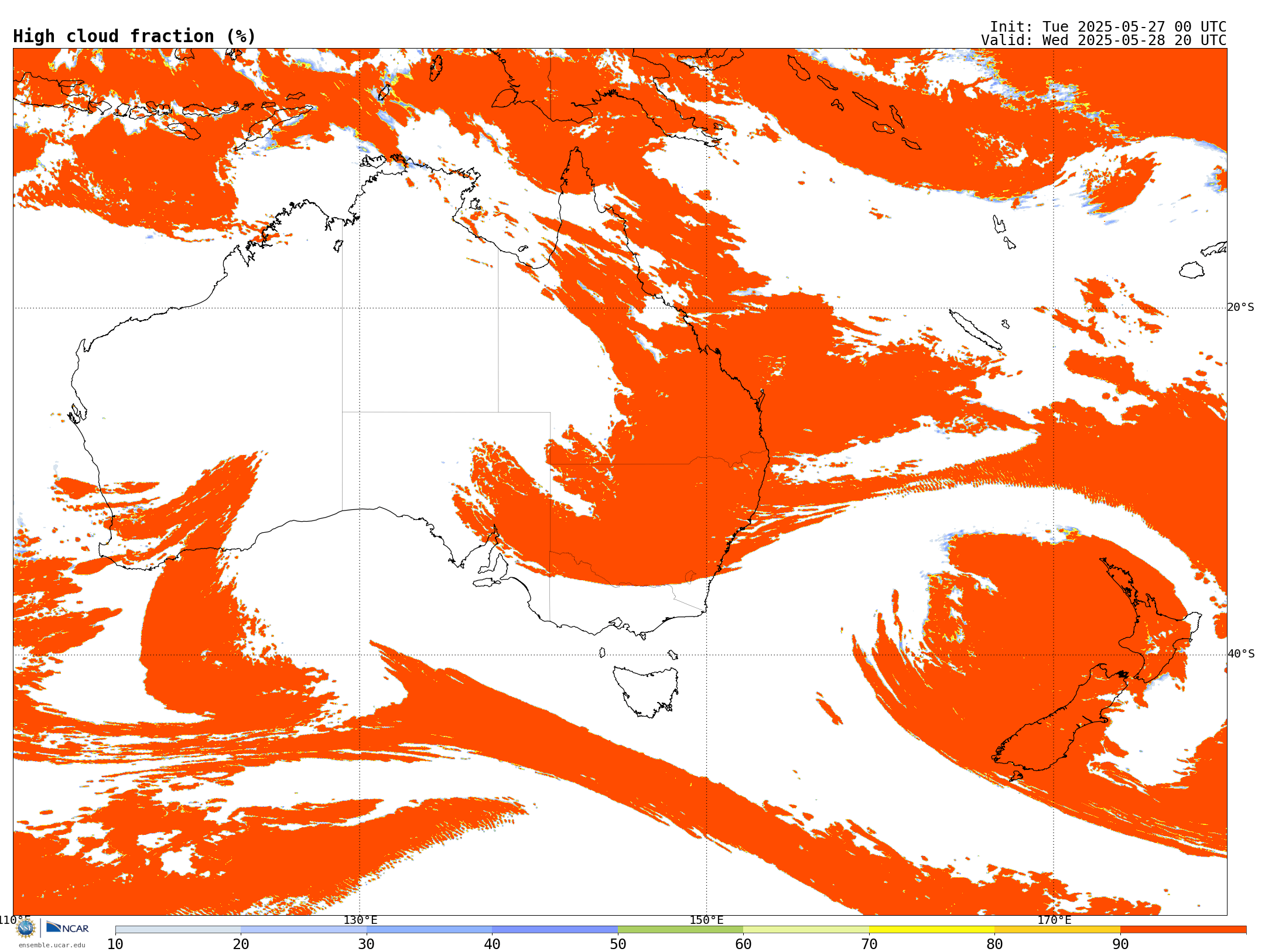This screenshot has height=952, width=1265.
Task: Click the colorbar tick label '60'
Action: (x=743, y=944)
